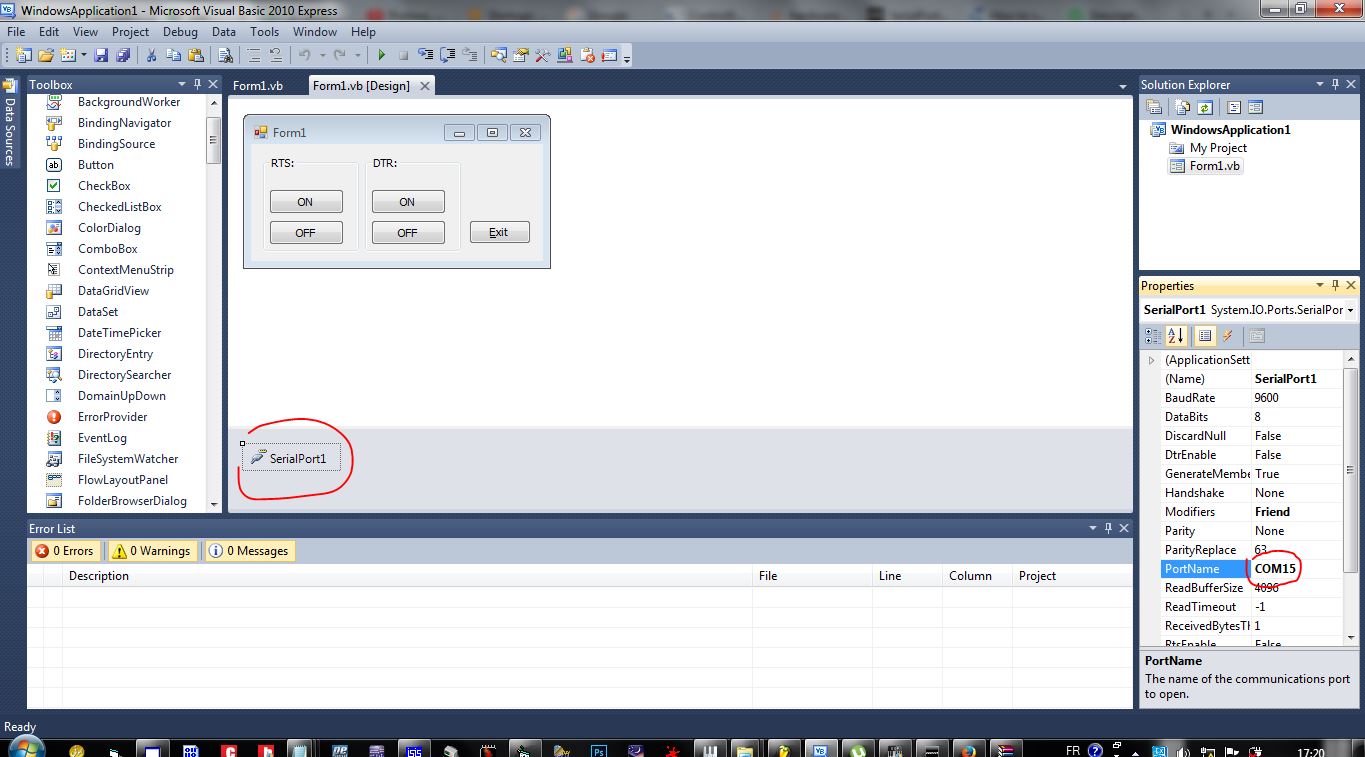The image size is (1365, 757).
Task: Open the Data Sources side tab
Action: (10, 124)
